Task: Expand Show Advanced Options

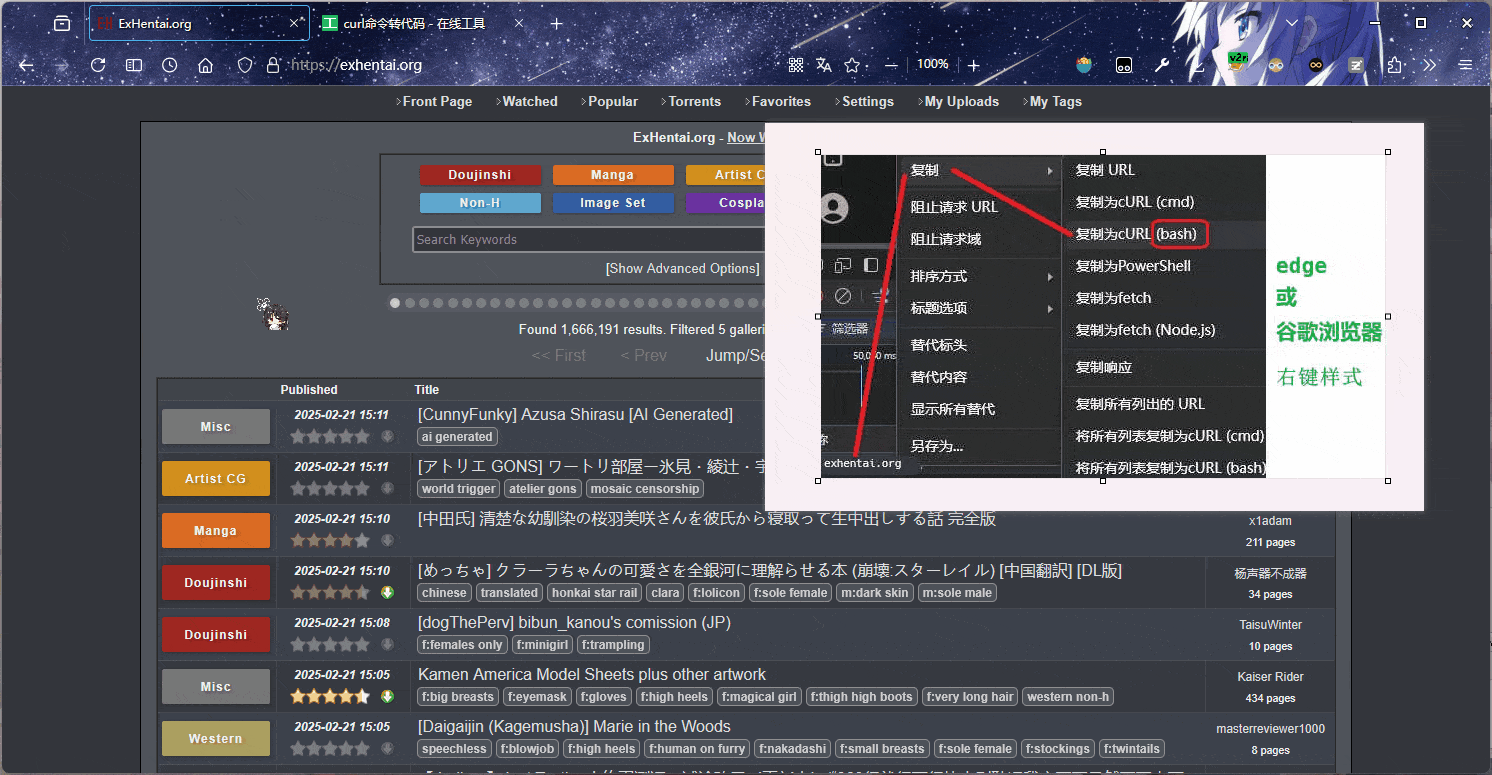Action: tap(682, 268)
